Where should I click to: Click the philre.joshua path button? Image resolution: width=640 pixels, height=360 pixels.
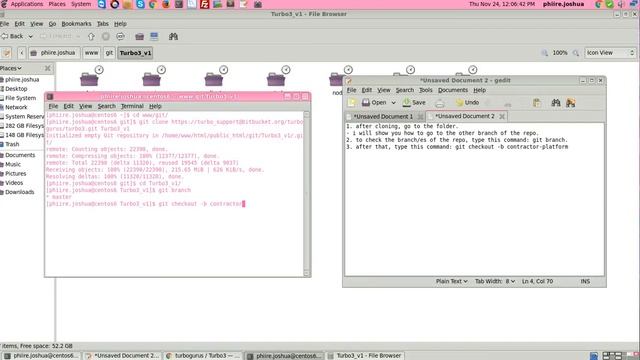54,53
